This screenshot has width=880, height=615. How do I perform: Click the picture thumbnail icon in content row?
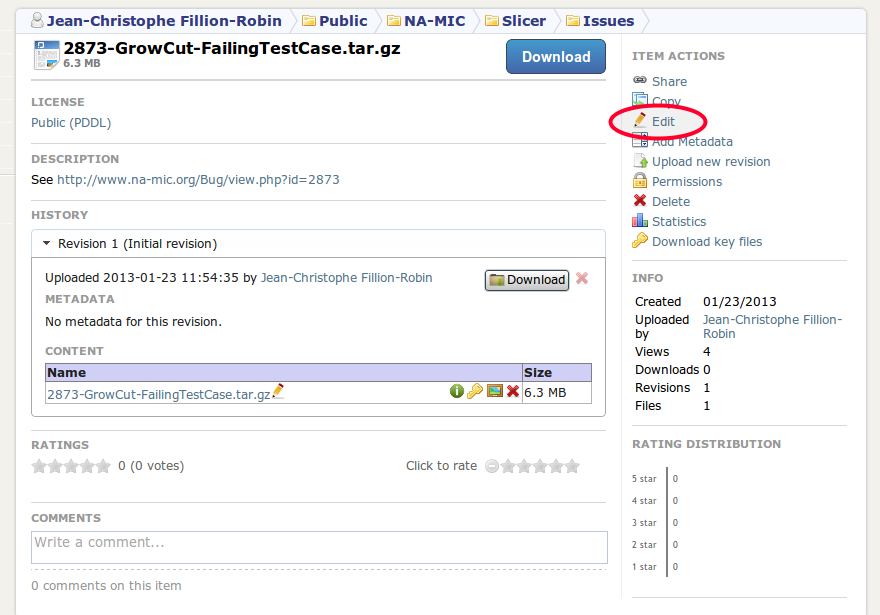tap(494, 392)
